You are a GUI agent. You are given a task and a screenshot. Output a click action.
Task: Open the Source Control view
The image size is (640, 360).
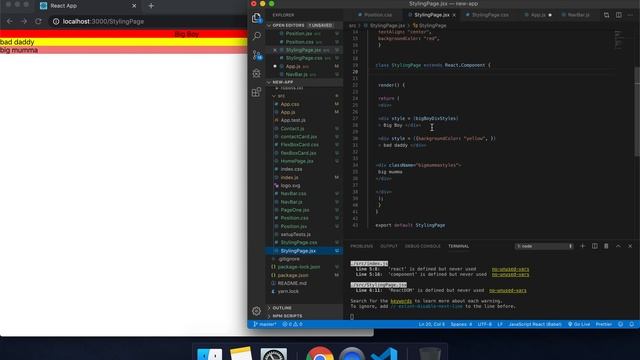[257, 55]
